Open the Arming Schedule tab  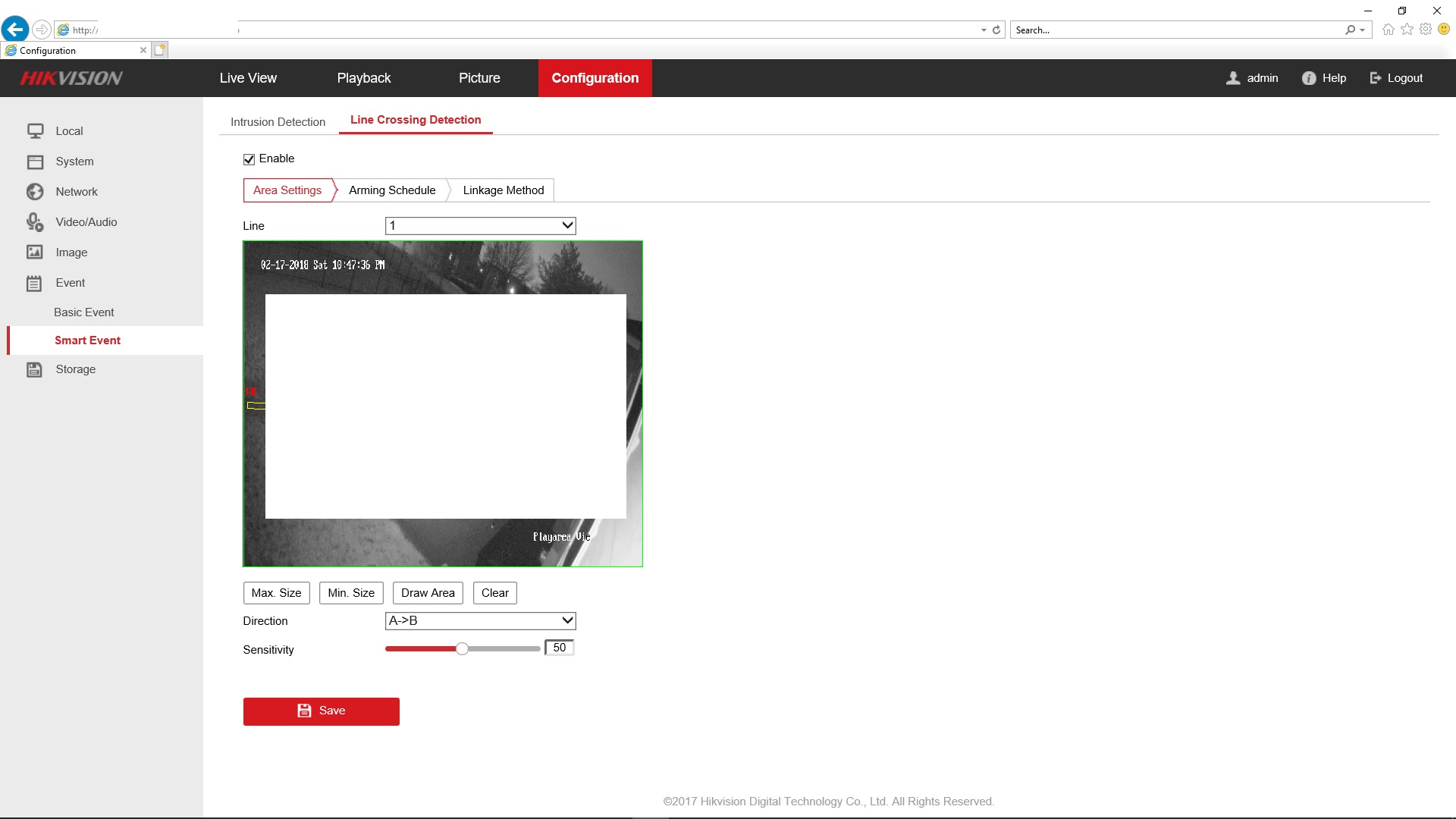(x=392, y=190)
